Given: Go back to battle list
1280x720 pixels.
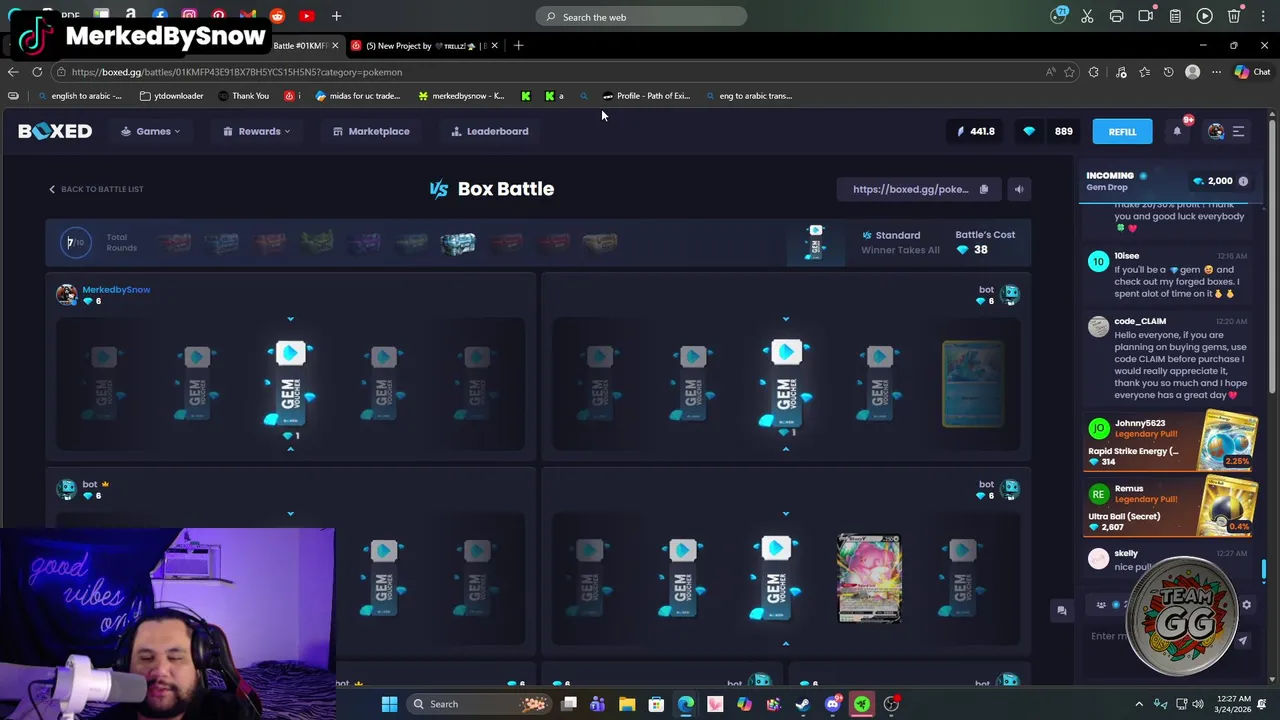Looking at the screenshot, I should click(x=96, y=189).
